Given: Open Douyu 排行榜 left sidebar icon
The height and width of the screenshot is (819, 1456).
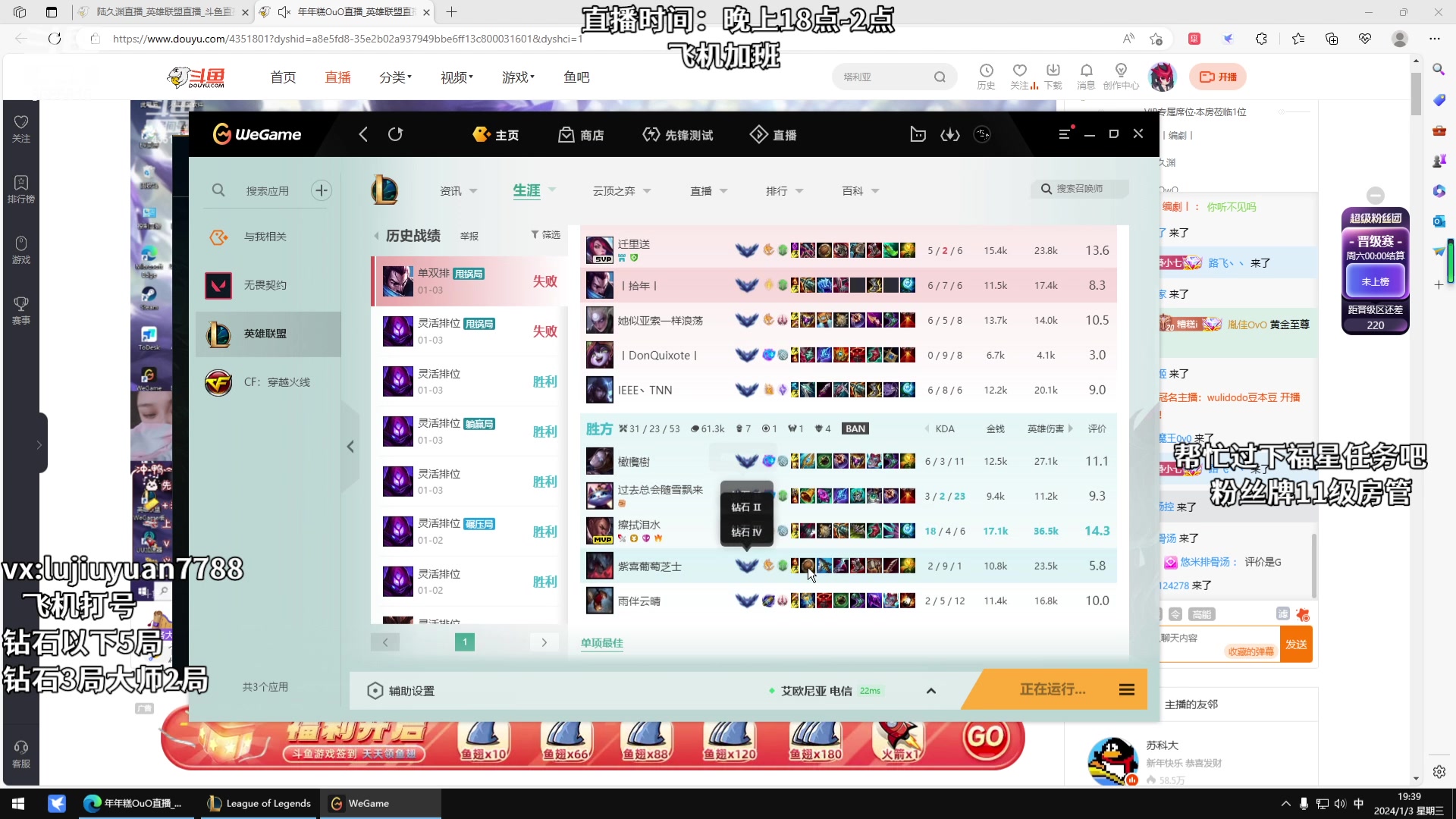Looking at the screenshot, I should (x=21, y=189).
